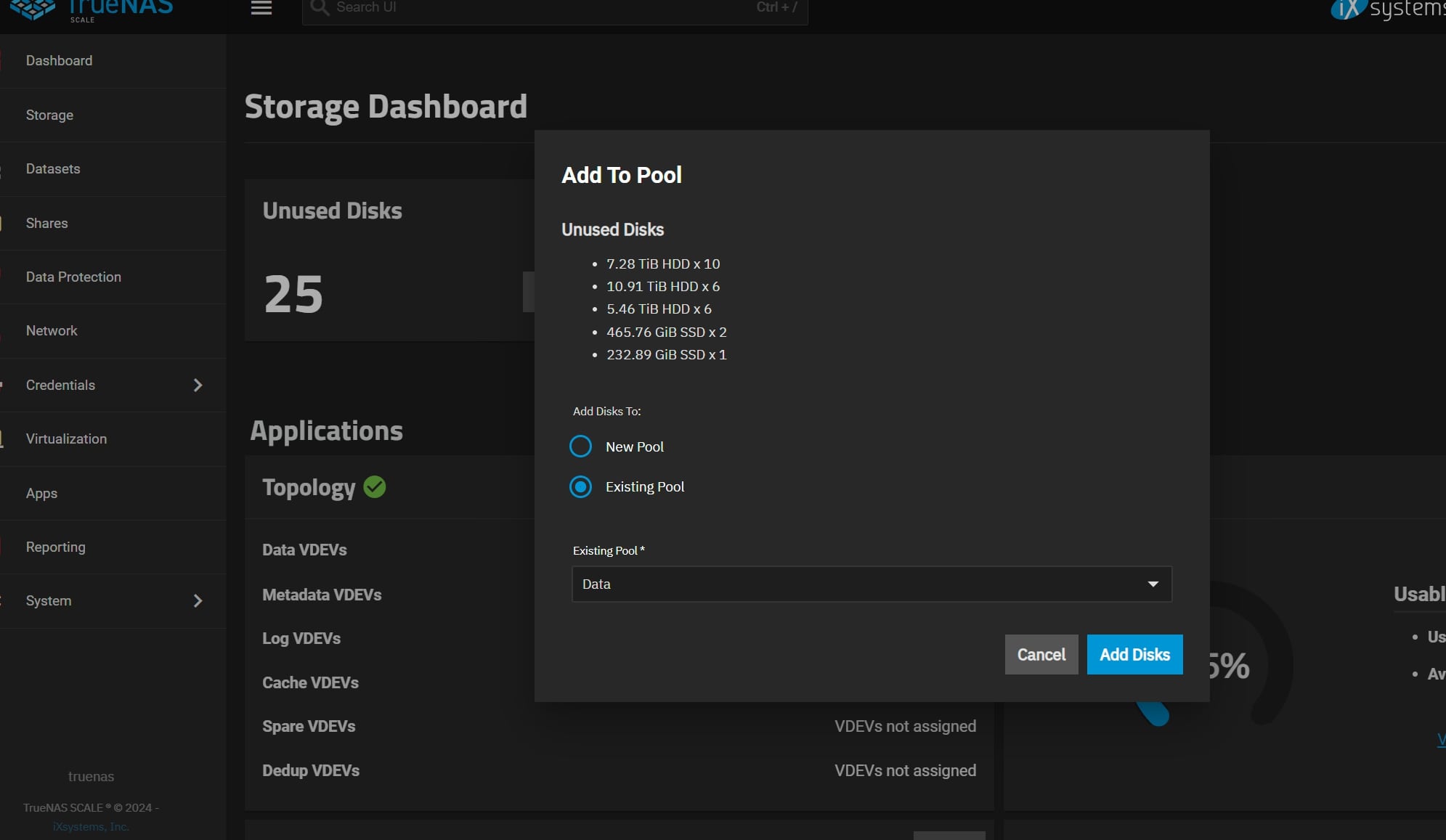Open the Datasets sidebar page

[53, 168]
